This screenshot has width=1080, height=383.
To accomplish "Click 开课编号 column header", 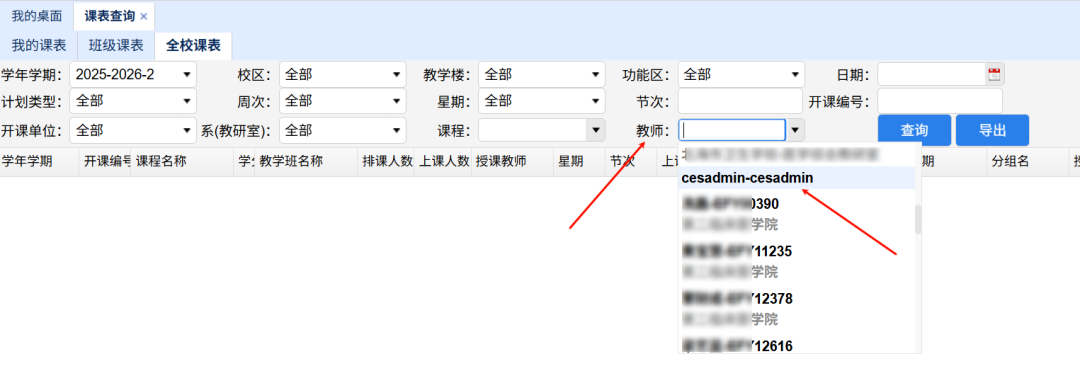I will [105, 162].
